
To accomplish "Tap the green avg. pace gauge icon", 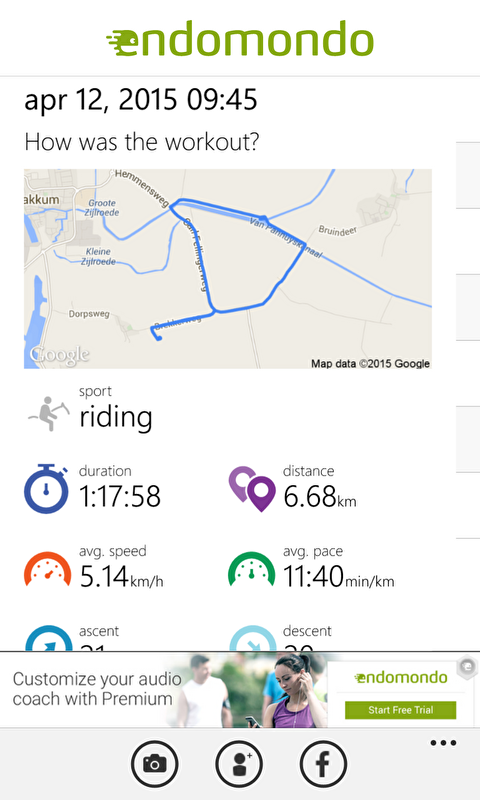I will [x=251, y=569].
